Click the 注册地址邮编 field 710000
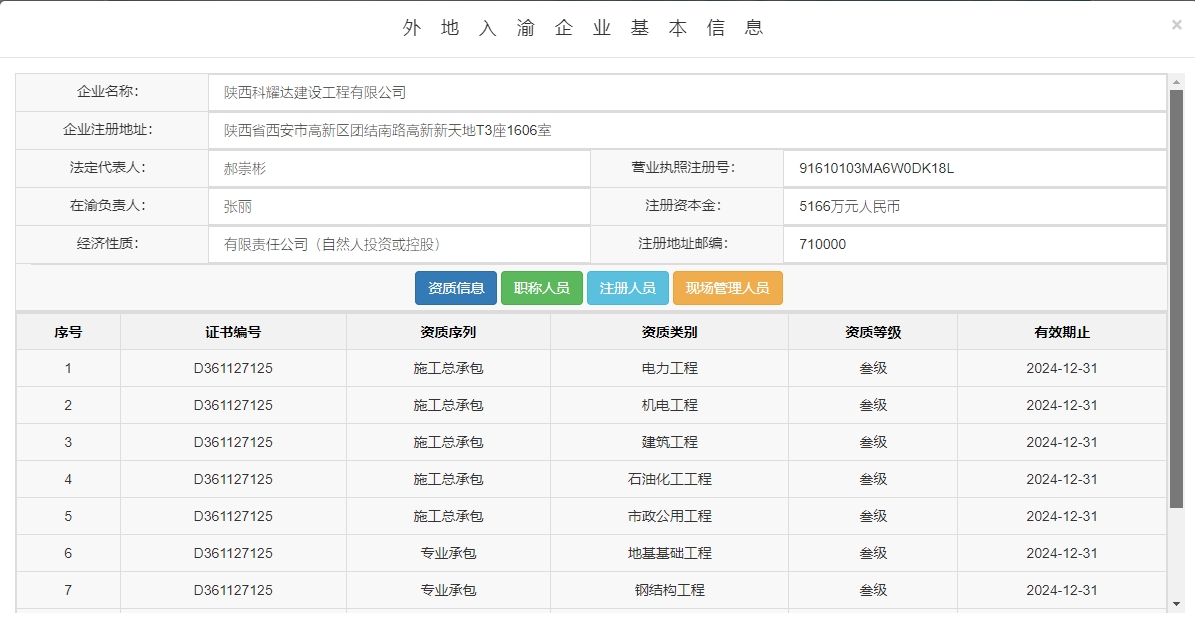The width and height of the screenshot is (1195, 623). (974, 245)
